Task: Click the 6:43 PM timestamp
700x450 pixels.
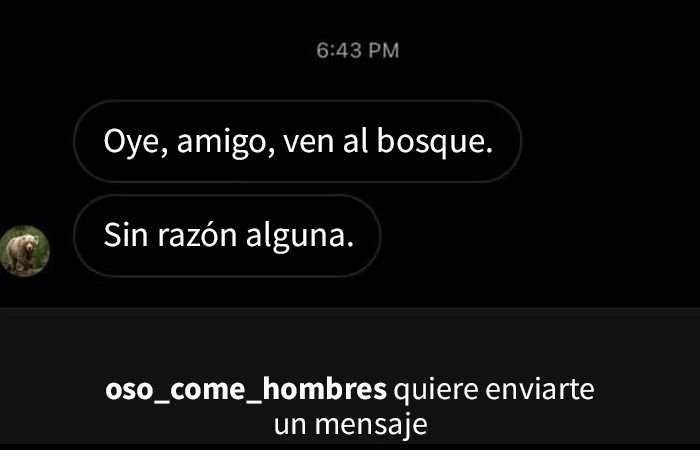Action: pos(358,50)
